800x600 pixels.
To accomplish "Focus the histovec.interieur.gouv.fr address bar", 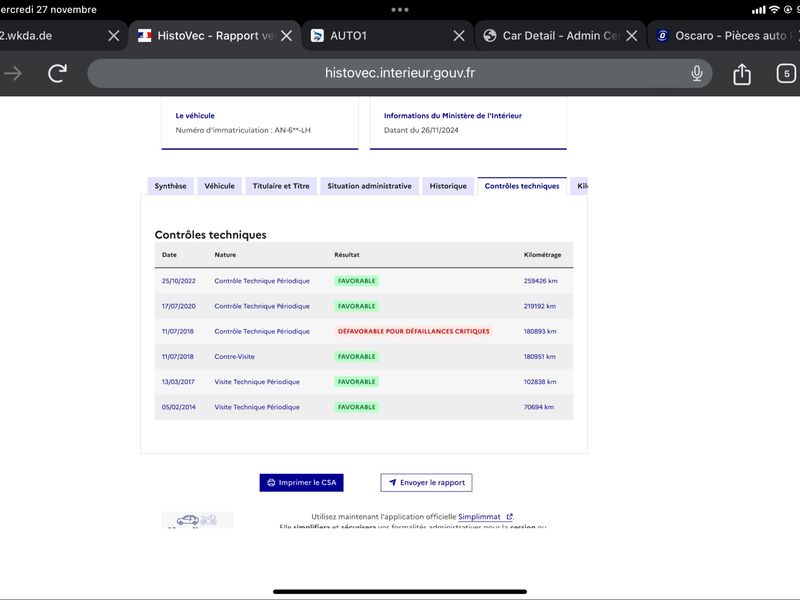I will (x=399, y=73).
